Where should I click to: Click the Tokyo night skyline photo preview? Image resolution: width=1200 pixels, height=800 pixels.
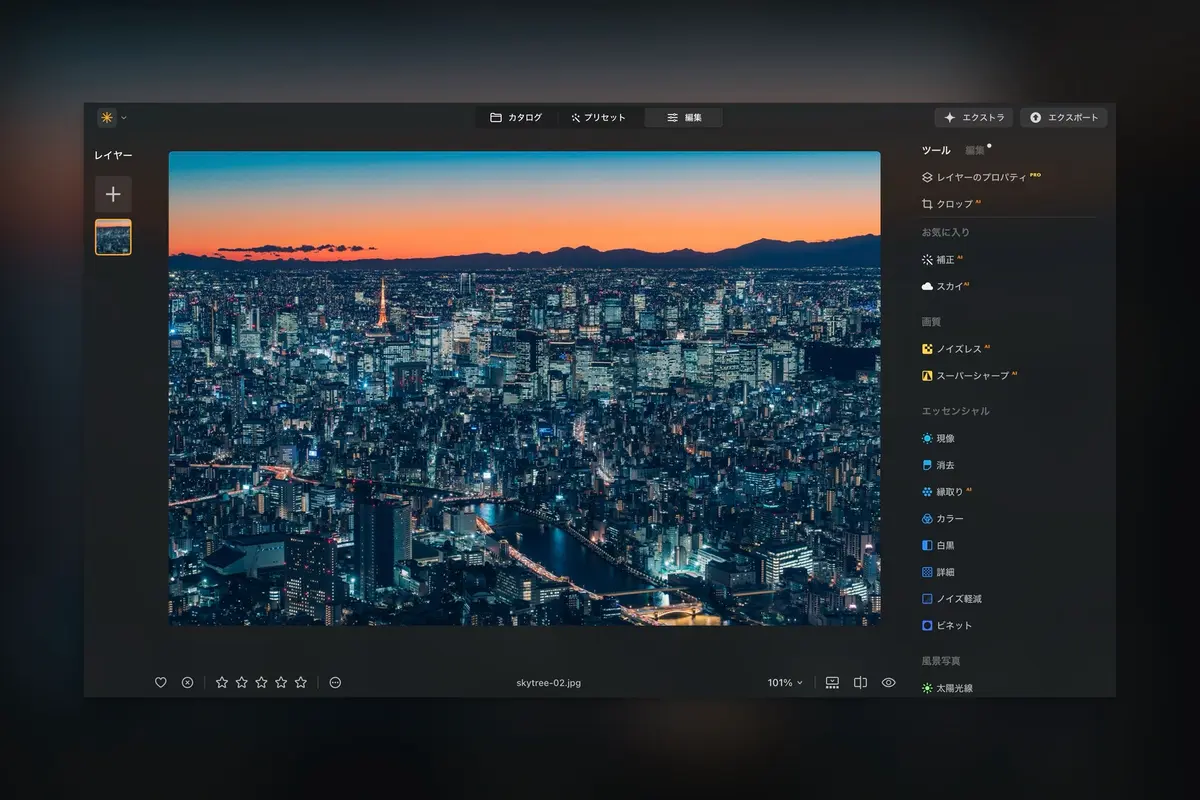524,389
